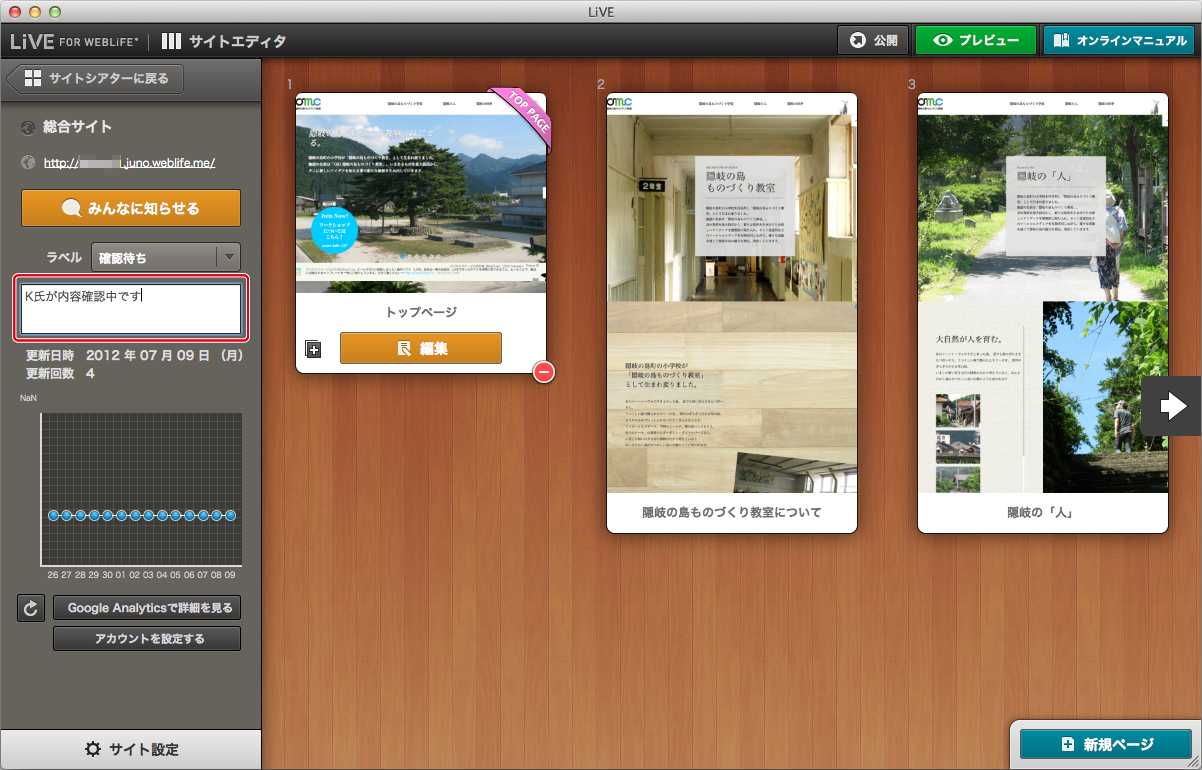Click the pencil icon on 編集 button
Screen dimensions: 1202x770
[404, 348]
